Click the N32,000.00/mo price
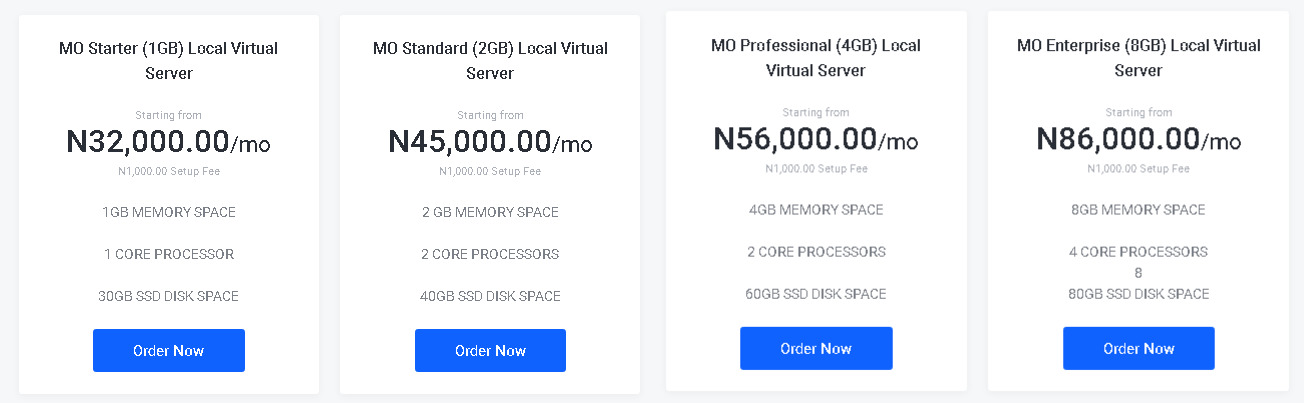Viewport: 1304px width, 403px height. (x=168, y=142)
